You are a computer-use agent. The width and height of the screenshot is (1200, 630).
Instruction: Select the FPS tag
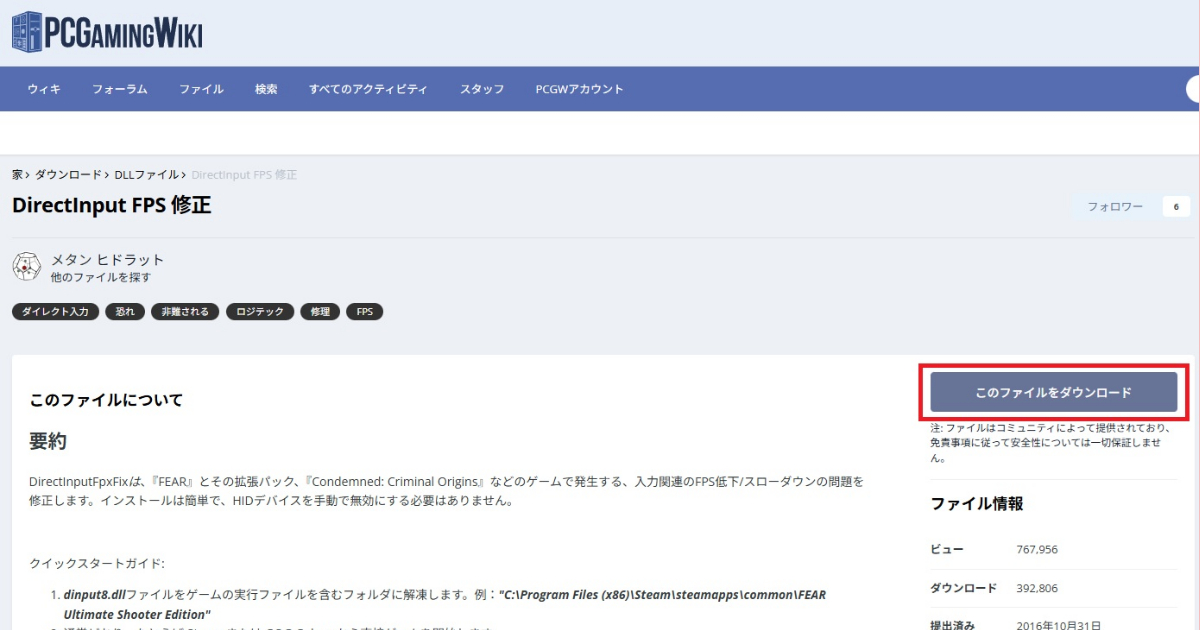(x=364, y=311)
